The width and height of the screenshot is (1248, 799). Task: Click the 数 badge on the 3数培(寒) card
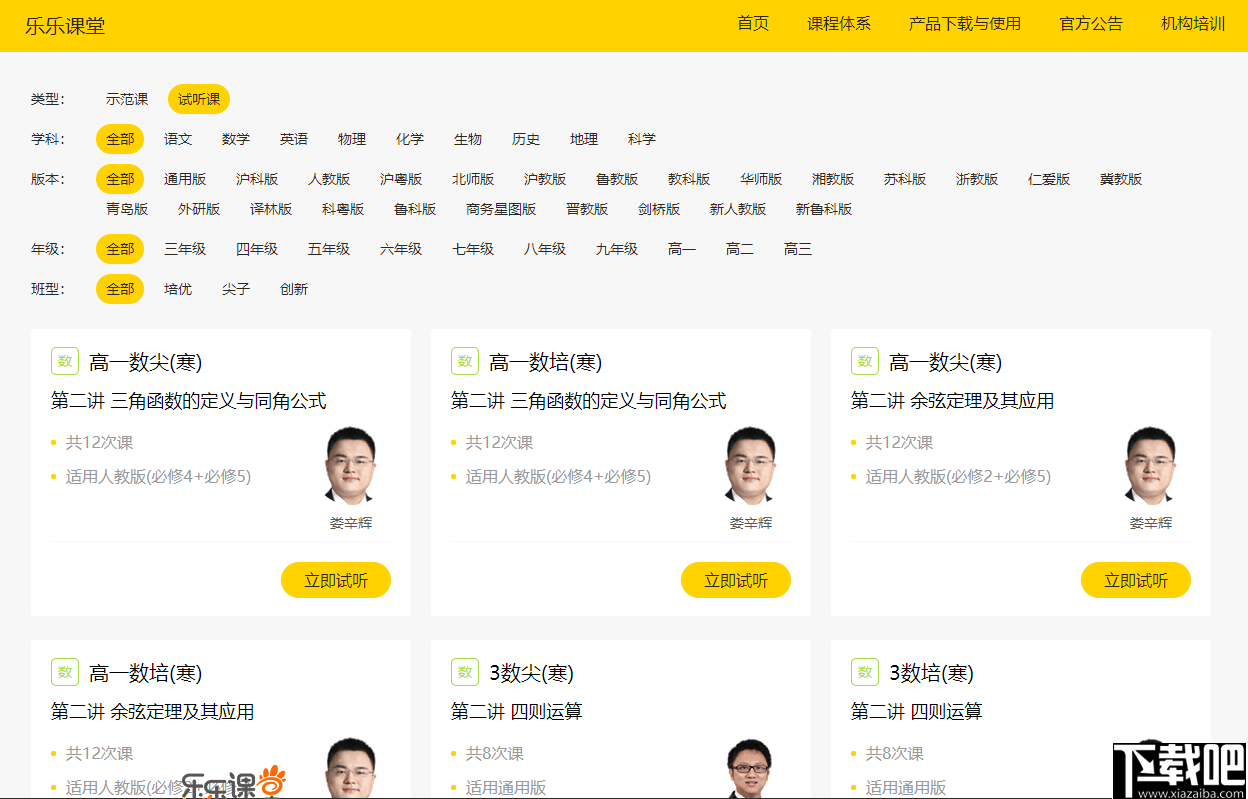click(x=864, y=672)
